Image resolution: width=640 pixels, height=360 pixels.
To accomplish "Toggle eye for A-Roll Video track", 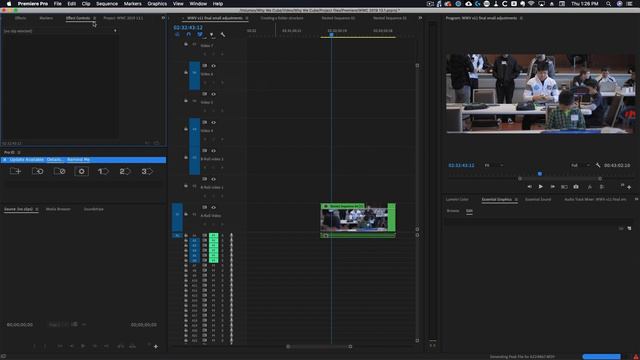I will pos(213,207).
